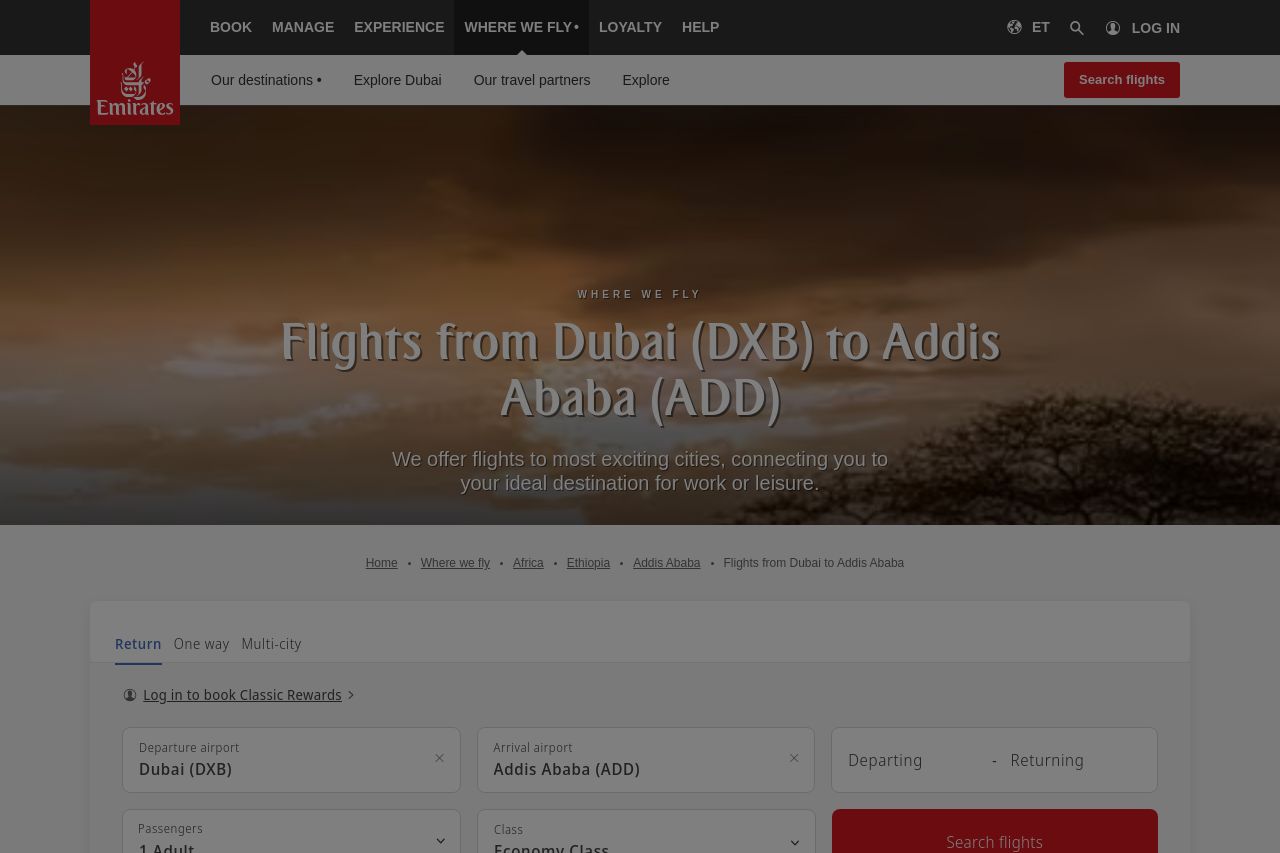Switch to the Multi-city tab
This screenshot has height=853, width=1280.
click(x=271, y=644)
